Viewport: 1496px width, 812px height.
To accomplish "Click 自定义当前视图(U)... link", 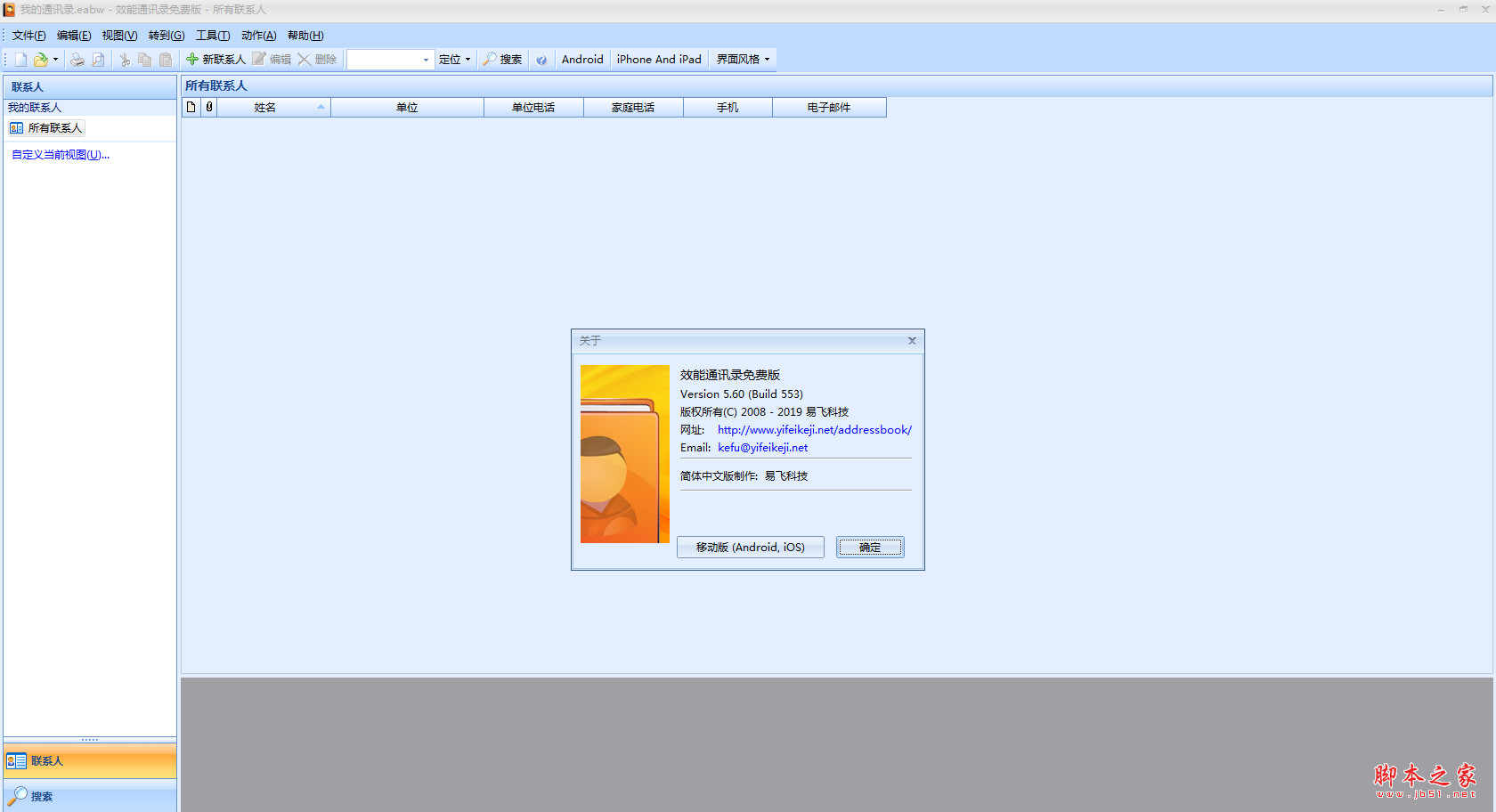I will tap(61, 155).
